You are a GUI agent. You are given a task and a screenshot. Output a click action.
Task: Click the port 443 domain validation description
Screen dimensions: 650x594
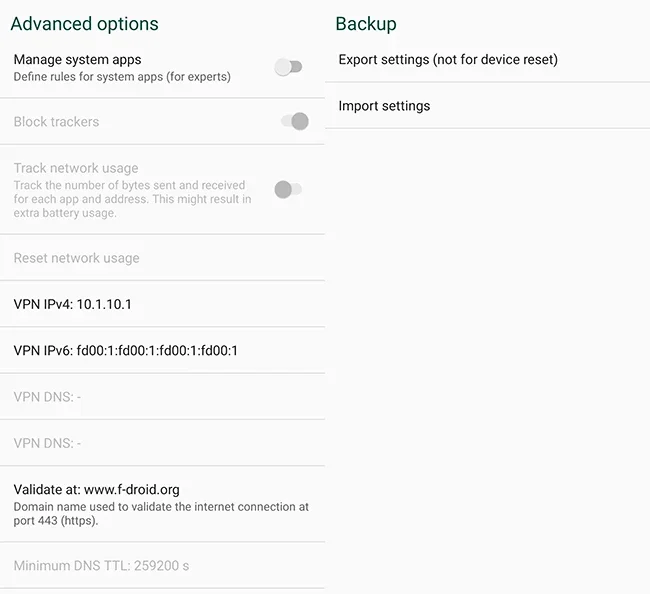tap(161, 514)
